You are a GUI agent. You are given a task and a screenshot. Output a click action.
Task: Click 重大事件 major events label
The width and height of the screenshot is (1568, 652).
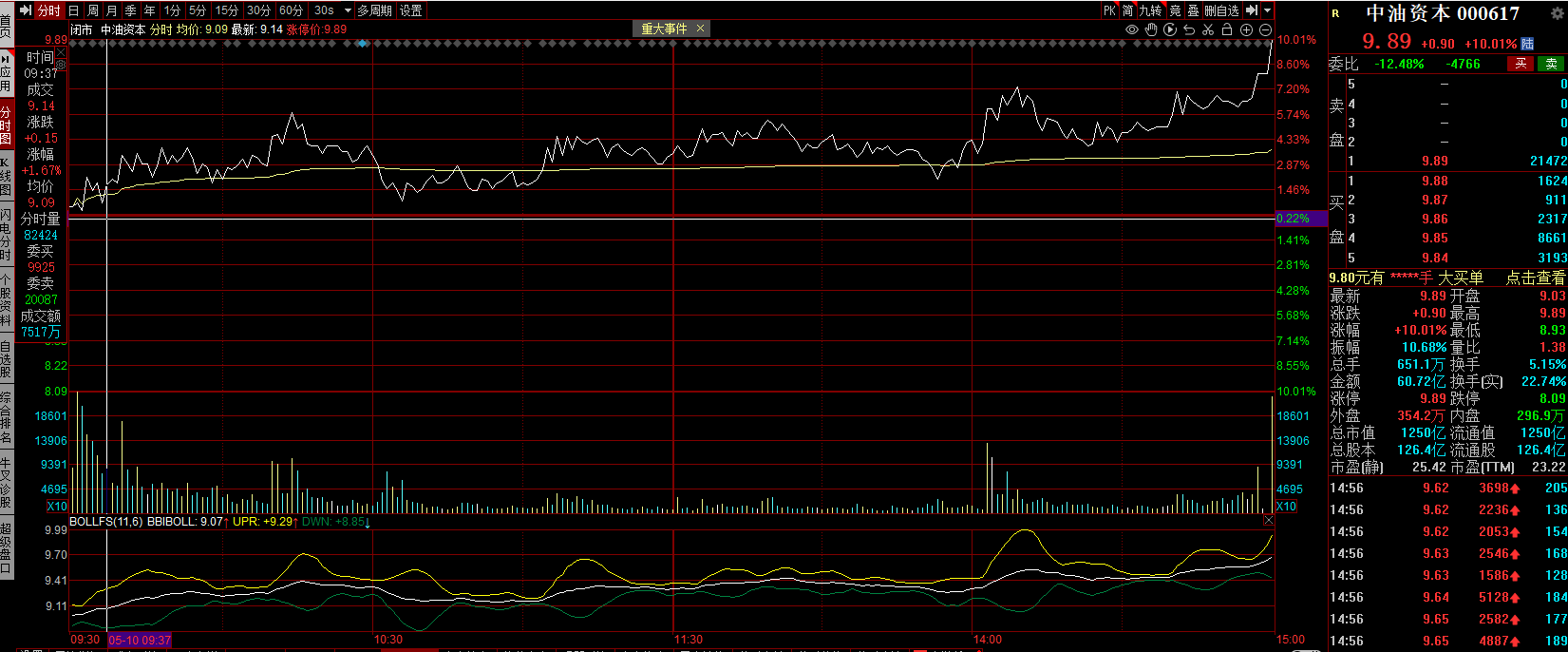[664, 29]
